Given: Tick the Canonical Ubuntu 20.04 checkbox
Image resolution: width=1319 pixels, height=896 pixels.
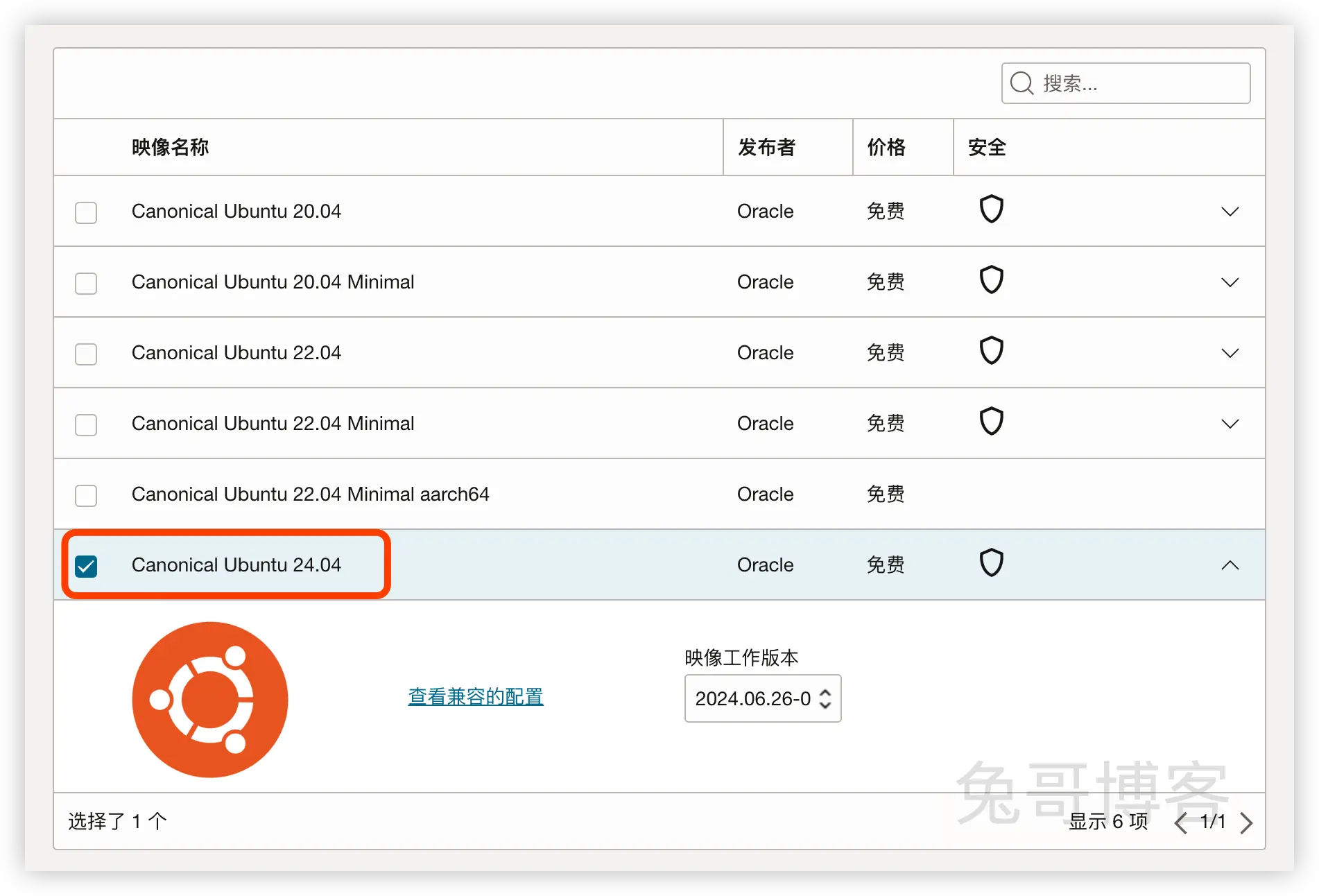Looking at the screenshot, I should click(86, 212).
